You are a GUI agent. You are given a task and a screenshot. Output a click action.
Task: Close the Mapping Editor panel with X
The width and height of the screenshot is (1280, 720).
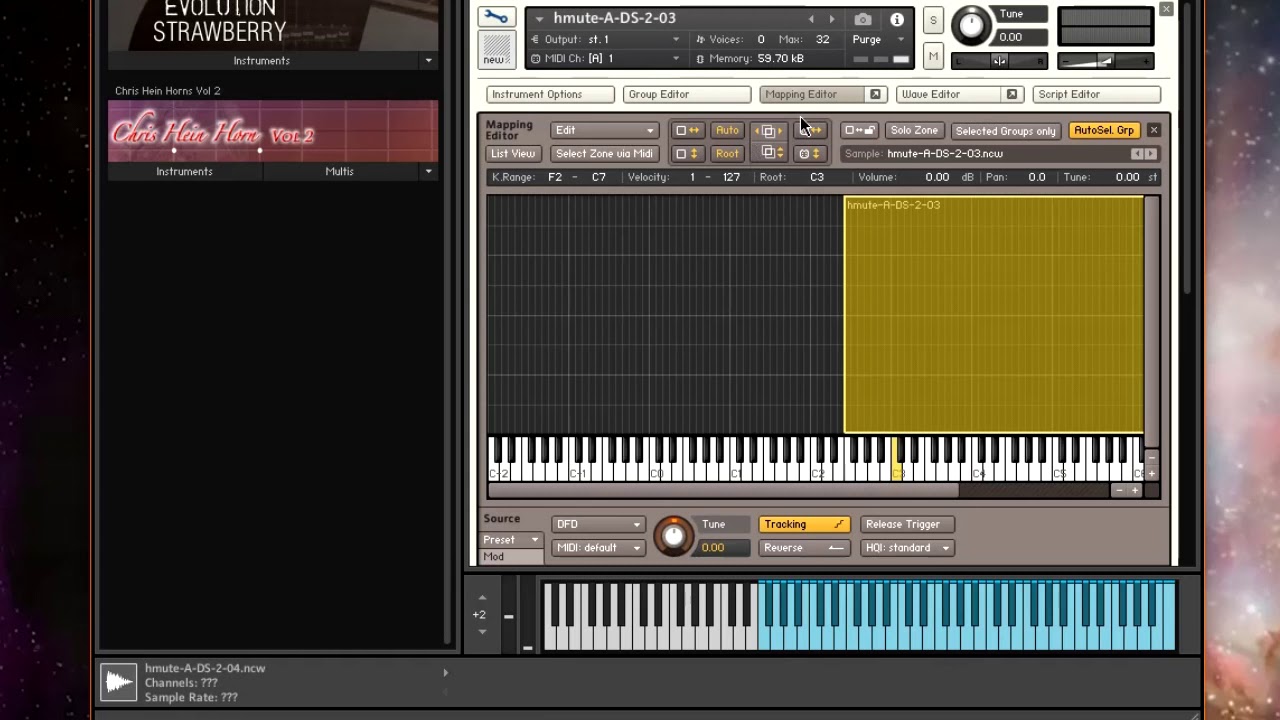[x=1153, y=130]
